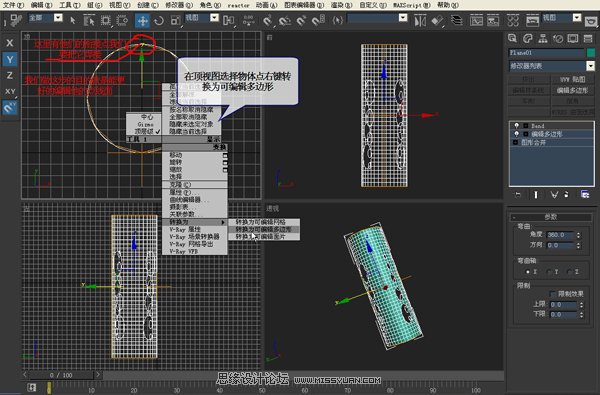Click the Select Object arrow tool
This screenshot has height=395, width=600.
(x=73, y=20)
